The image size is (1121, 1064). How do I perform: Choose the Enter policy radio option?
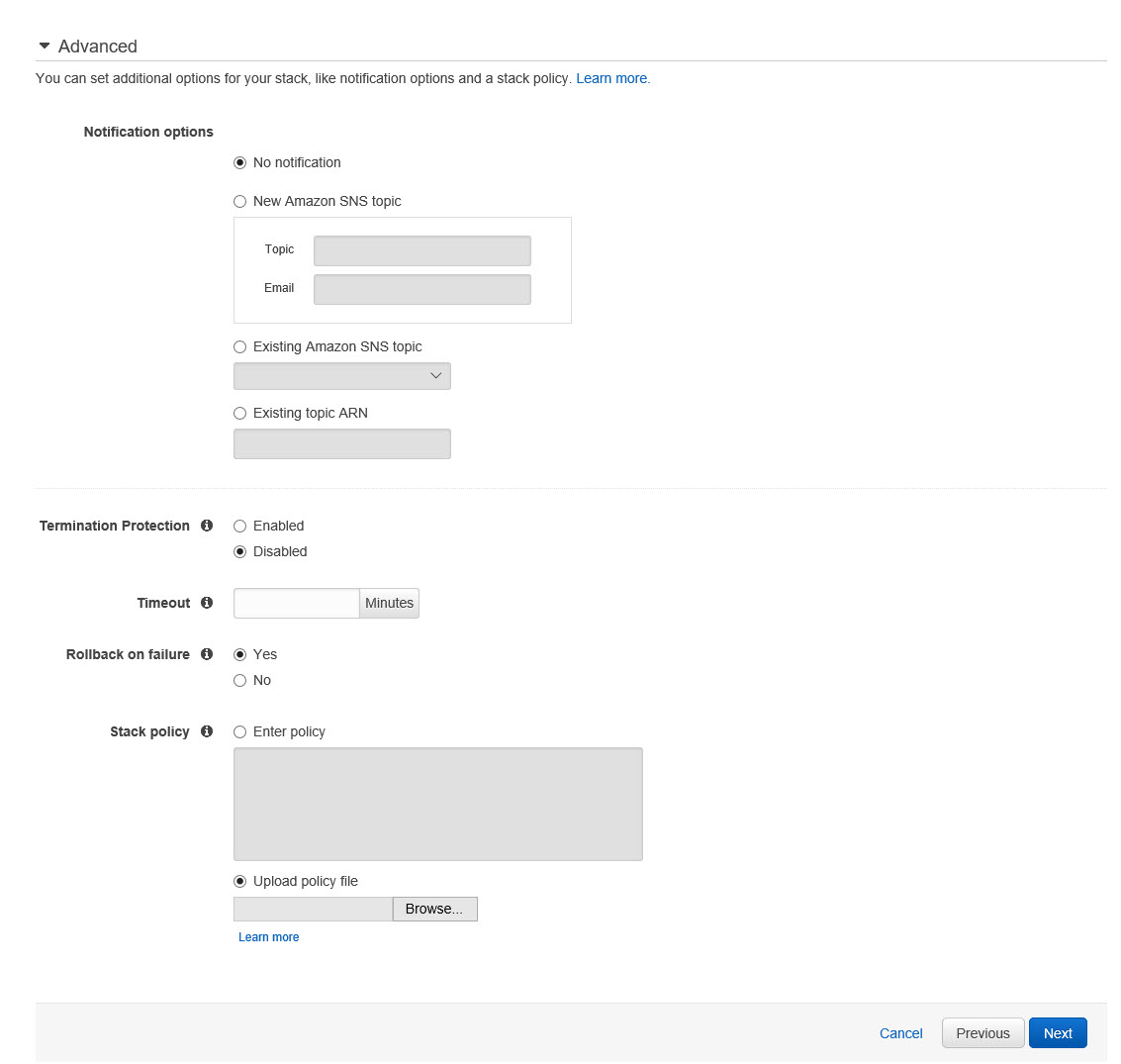point(239,732)
